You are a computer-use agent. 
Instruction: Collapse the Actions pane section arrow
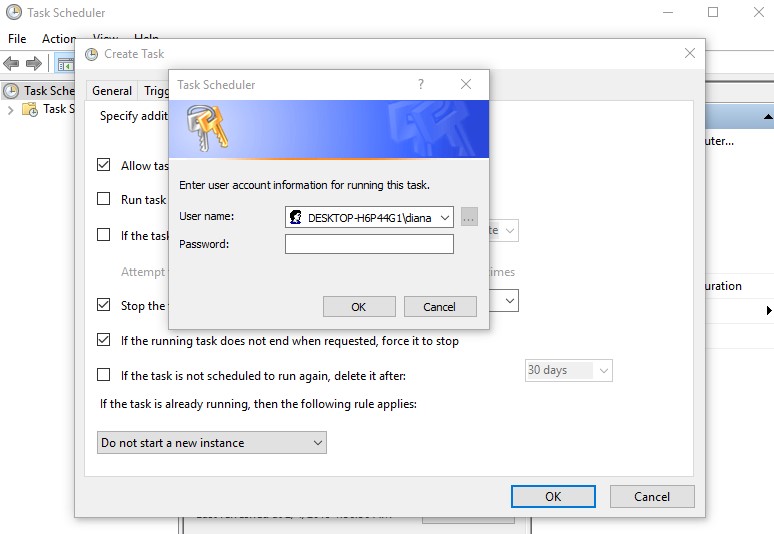(x=768, y=117)
